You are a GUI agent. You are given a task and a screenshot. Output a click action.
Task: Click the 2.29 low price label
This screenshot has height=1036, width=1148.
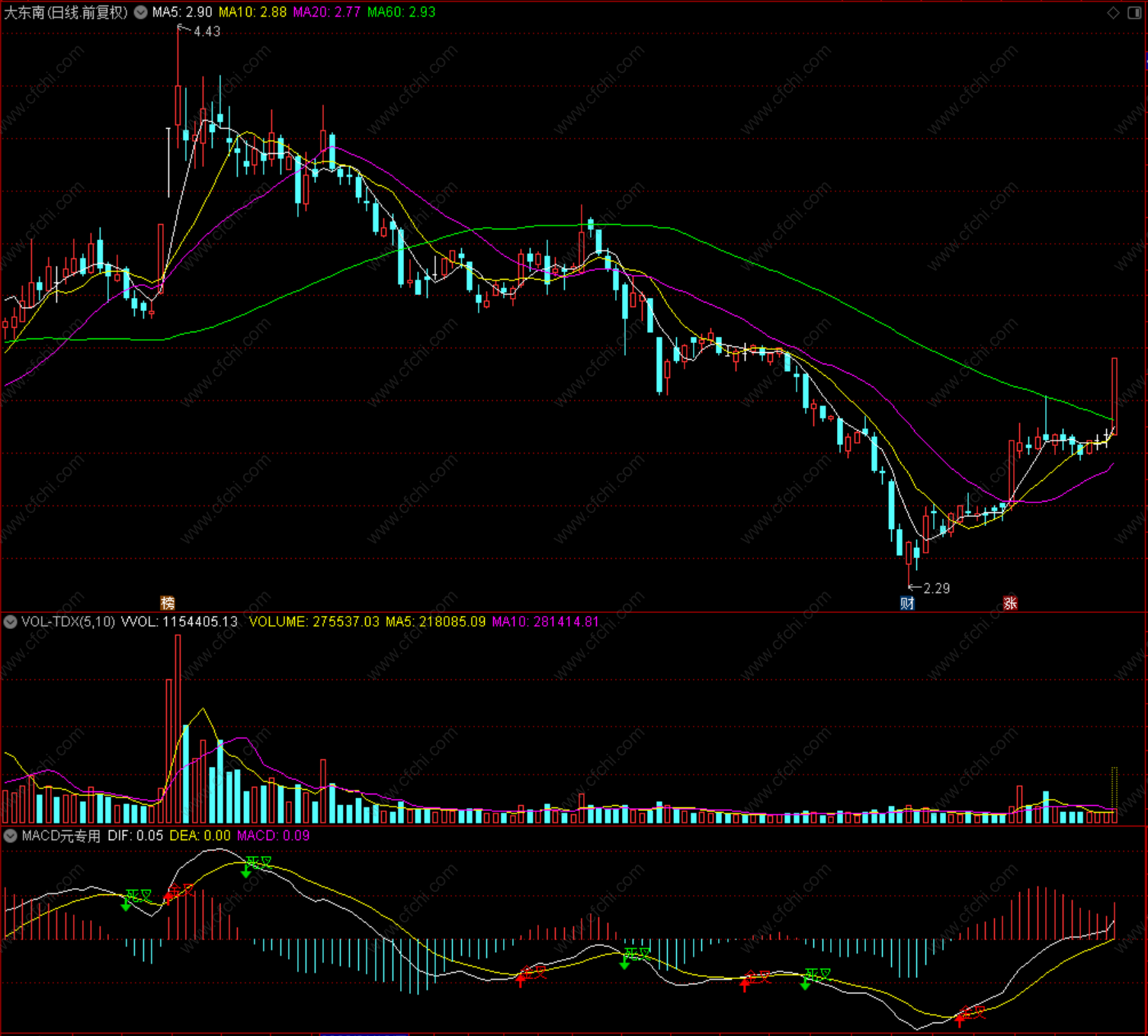937,588
